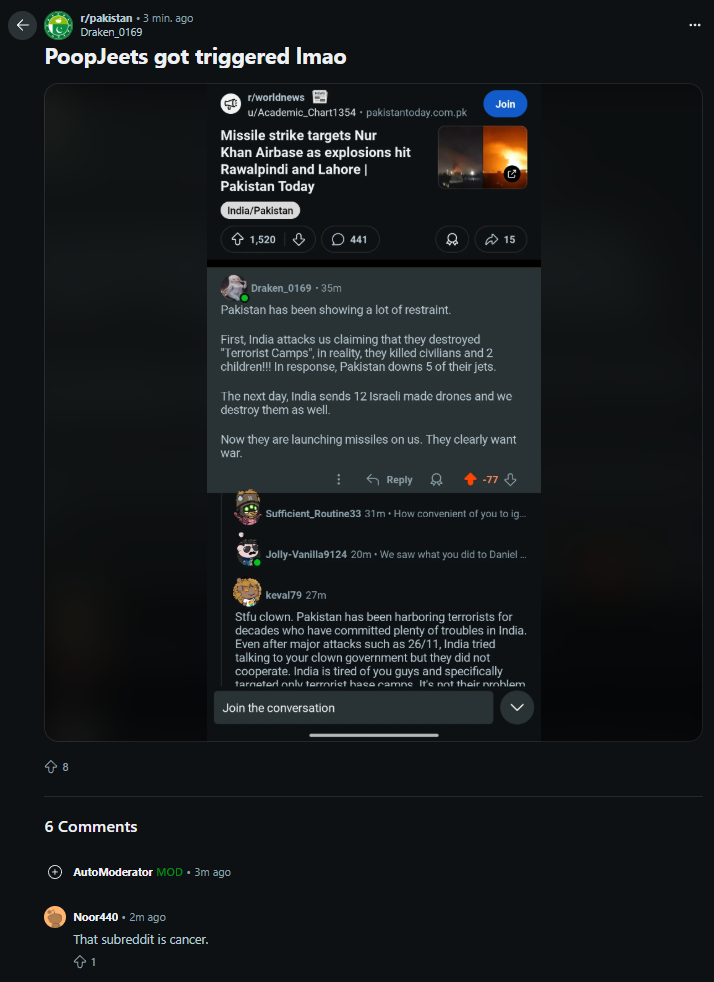Open the r/pakistan subreddit link
This screenshot has width=714, height=982.
coord(106,18)
